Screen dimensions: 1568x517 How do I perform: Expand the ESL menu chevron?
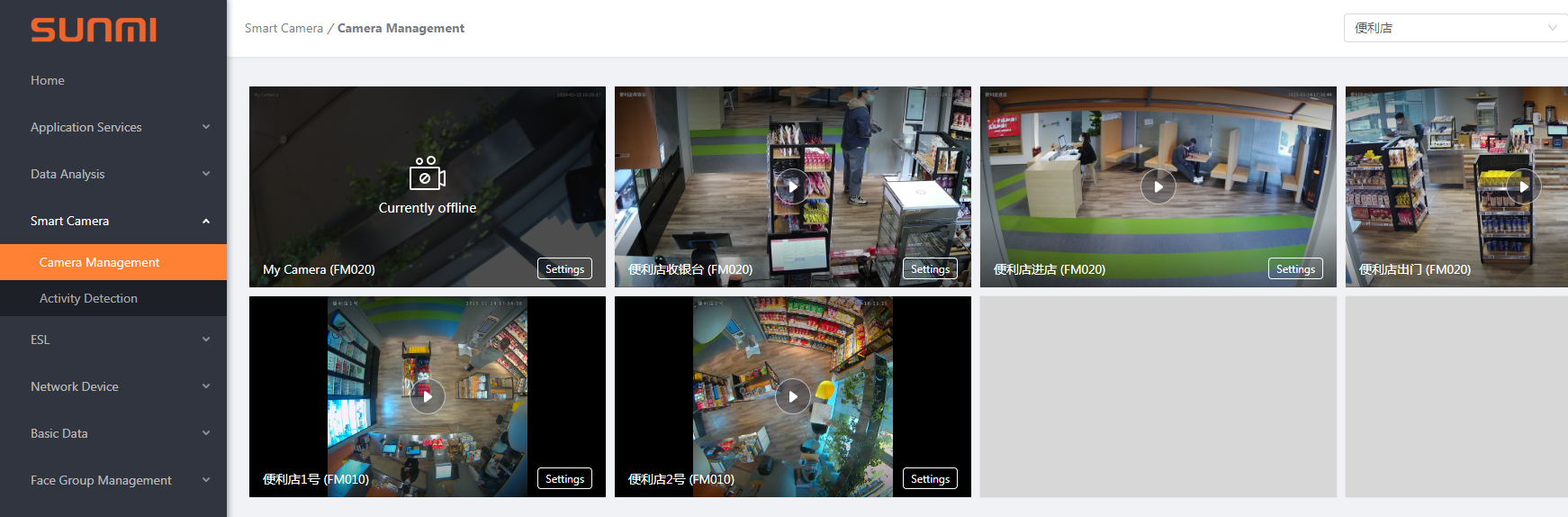pos(206,340)
